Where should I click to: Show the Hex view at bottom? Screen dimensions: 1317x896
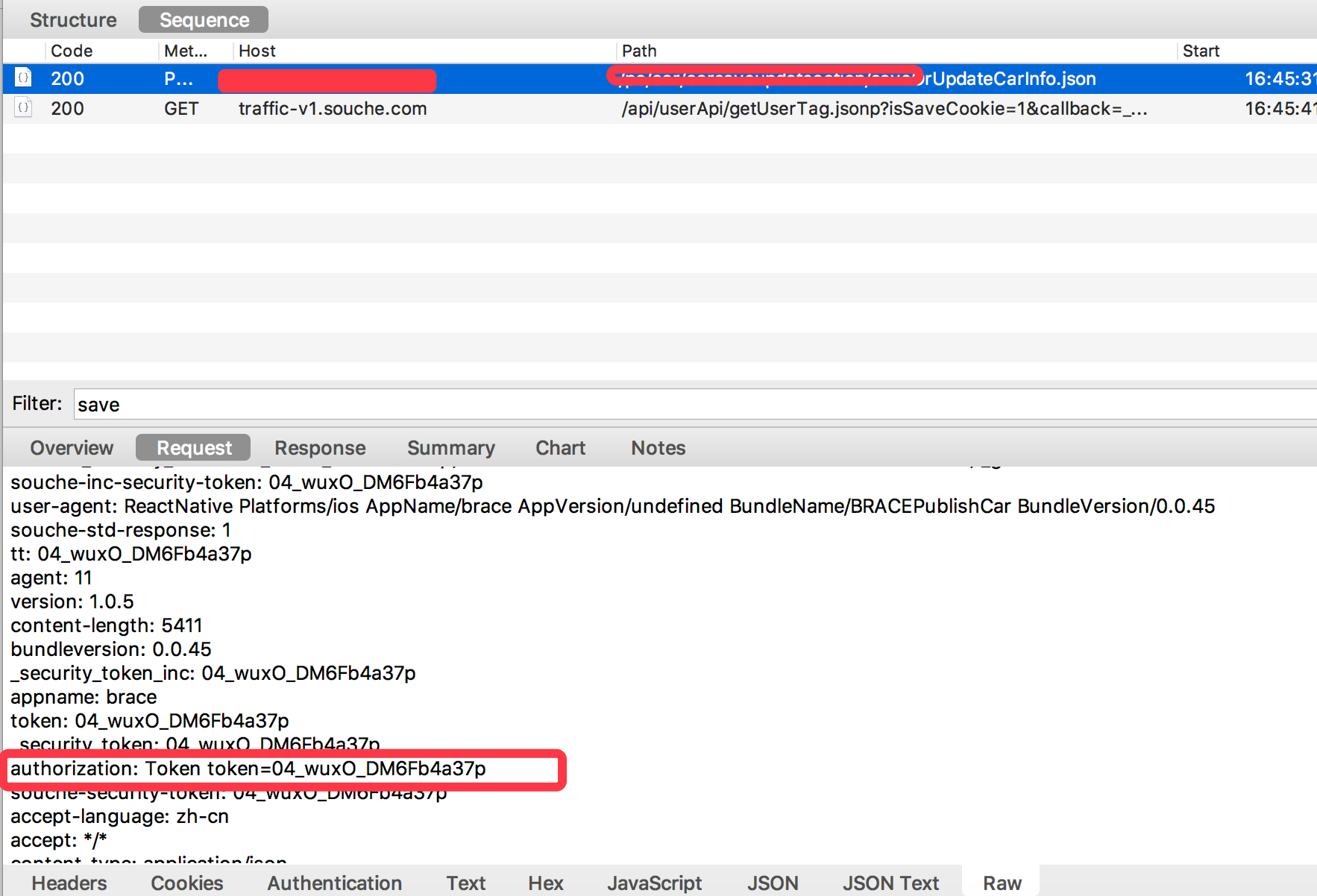(x=546, y=883)
